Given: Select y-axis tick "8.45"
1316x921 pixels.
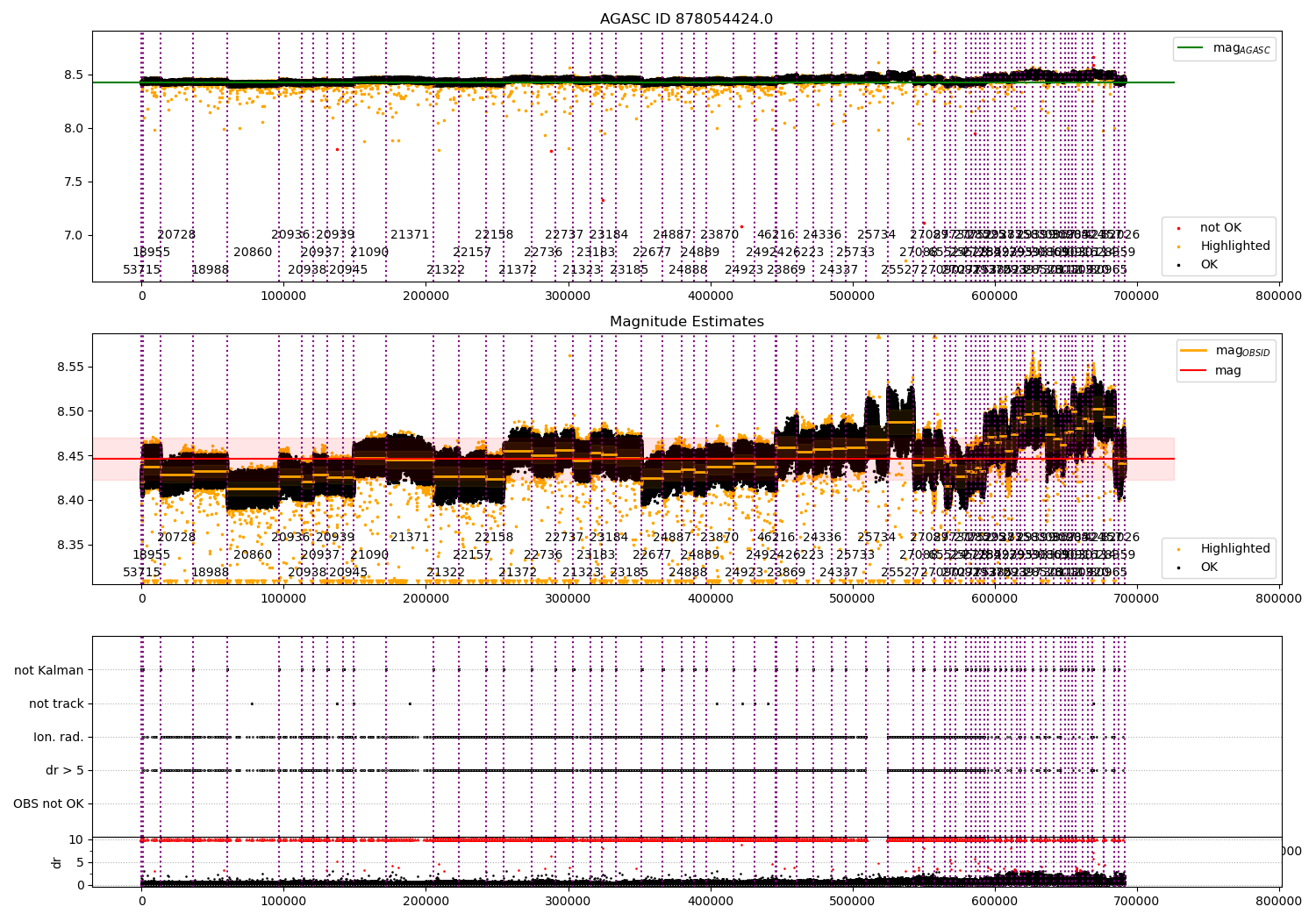Looking at the screenshot, I should pos(68,456).
